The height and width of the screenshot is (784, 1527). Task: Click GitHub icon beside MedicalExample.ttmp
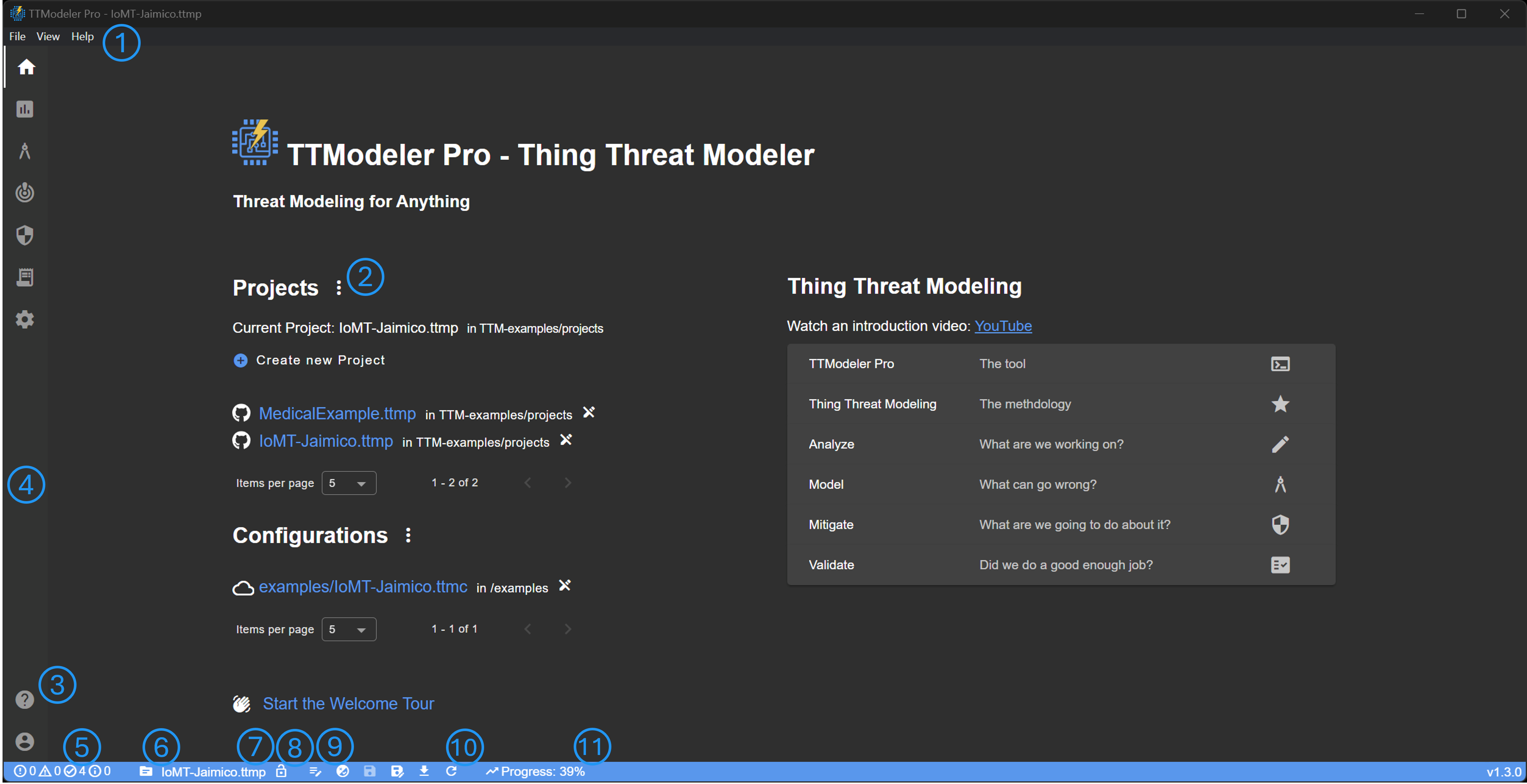(x=241, y=413)
